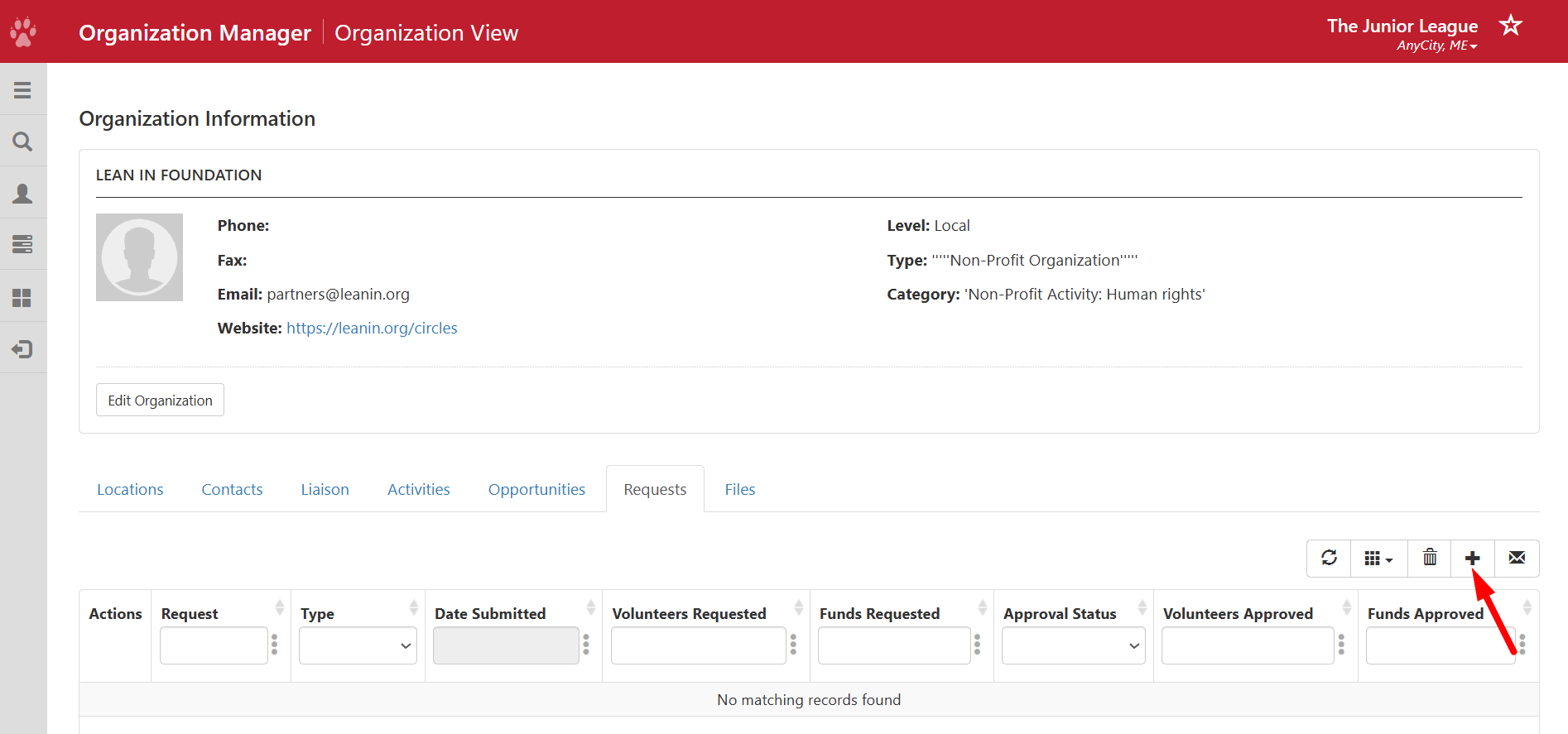Sort by the Volunteers Approved column
The image size is (1568, 734).
pyautogui.click(x=1347, y=608)
